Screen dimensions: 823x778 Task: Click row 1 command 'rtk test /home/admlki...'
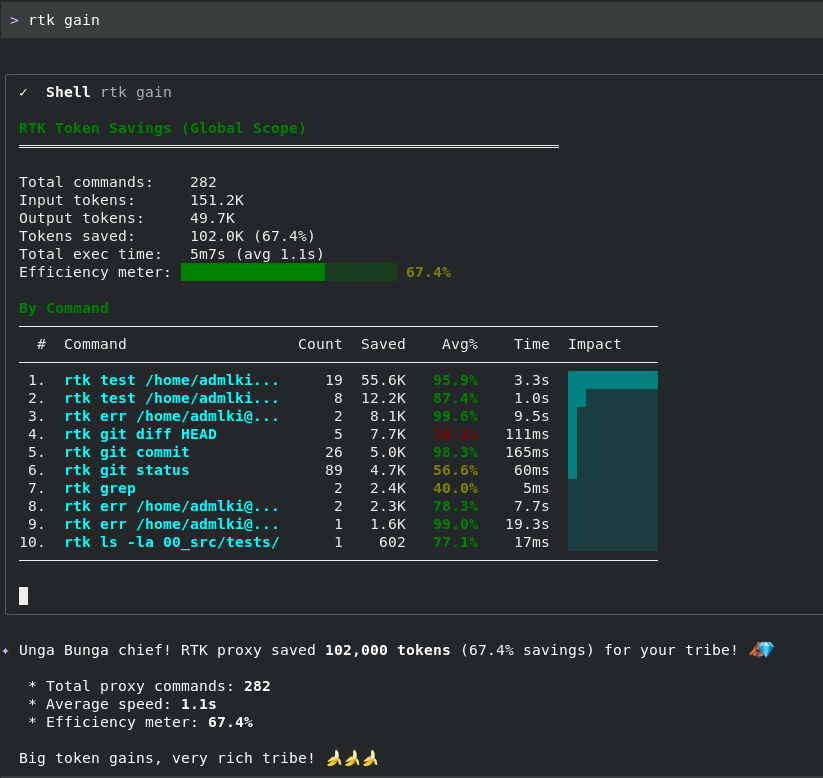(172, 380)
